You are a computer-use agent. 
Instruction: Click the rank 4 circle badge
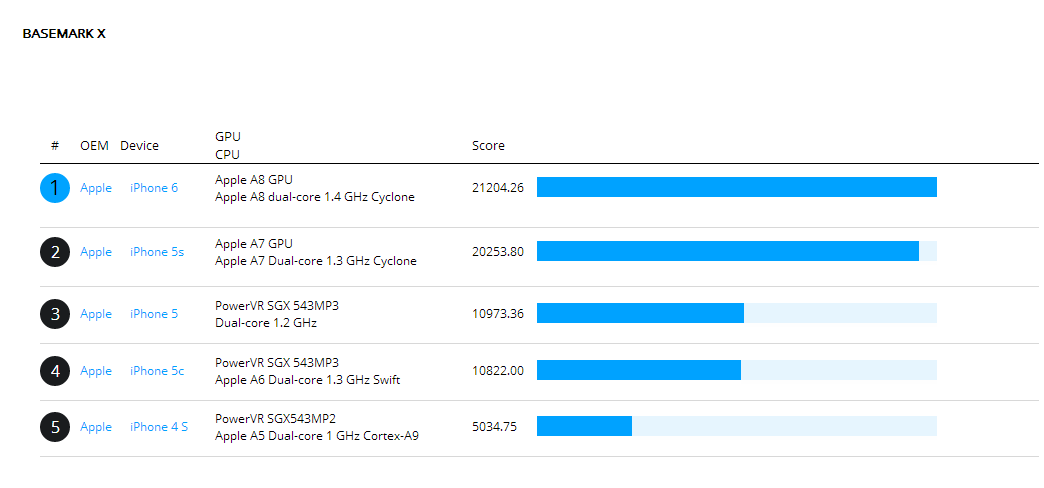point(55,371)
